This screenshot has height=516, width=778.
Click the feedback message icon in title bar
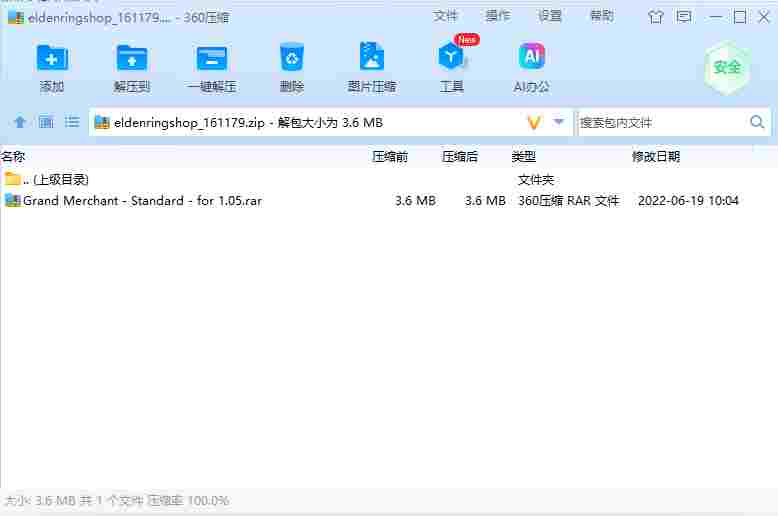(684, 17)
